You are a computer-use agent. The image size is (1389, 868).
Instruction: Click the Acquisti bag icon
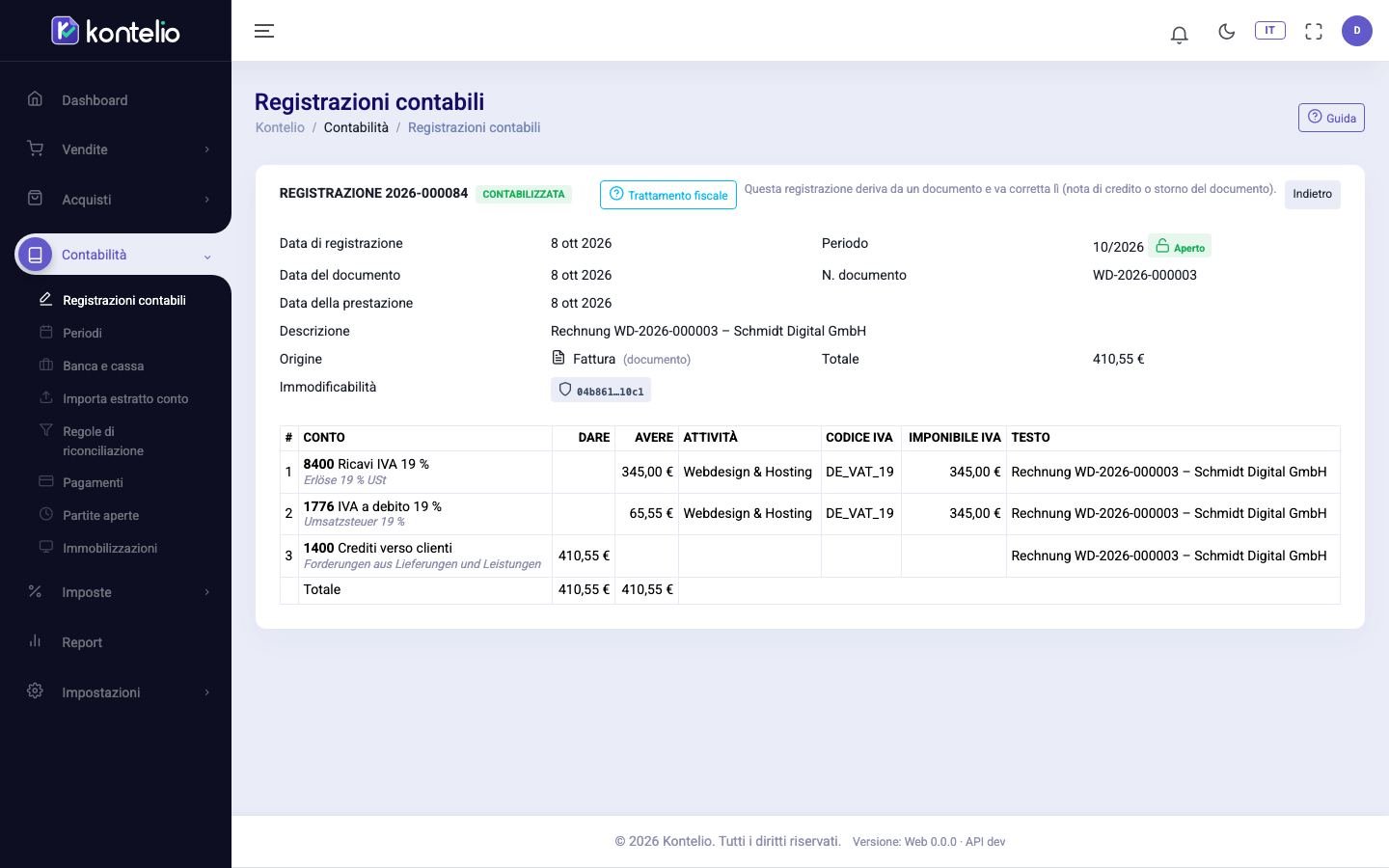(x=36, y=199)
